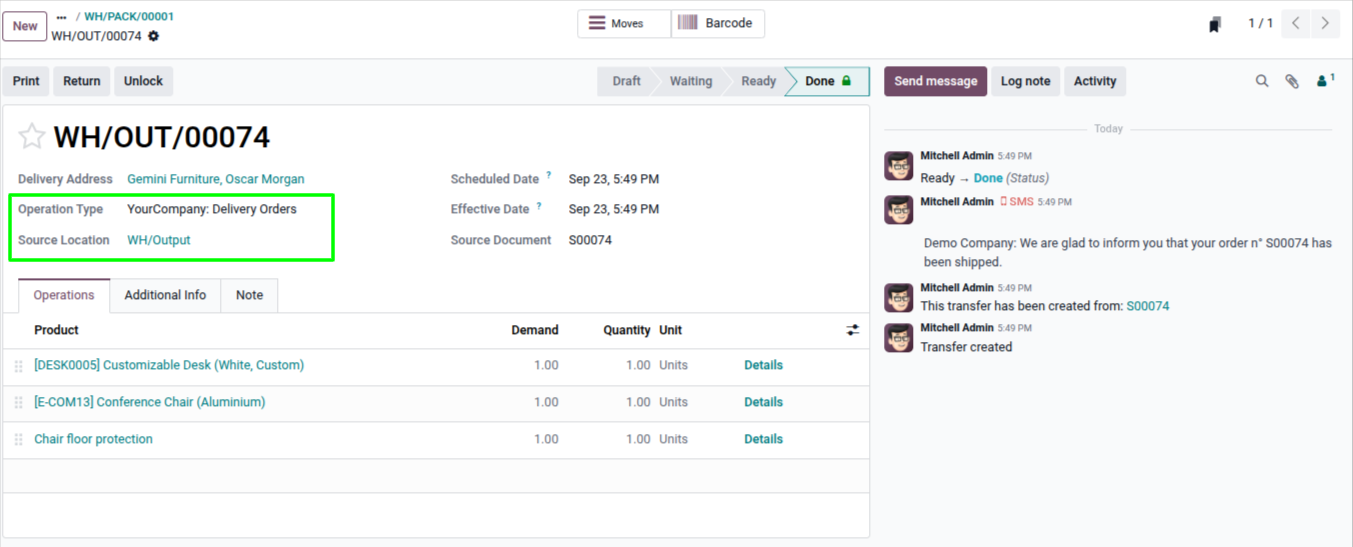This screenshot has height=547, width=1353.
Task: Show Effective Date help tooltip icon
Action: pos(539,206)
